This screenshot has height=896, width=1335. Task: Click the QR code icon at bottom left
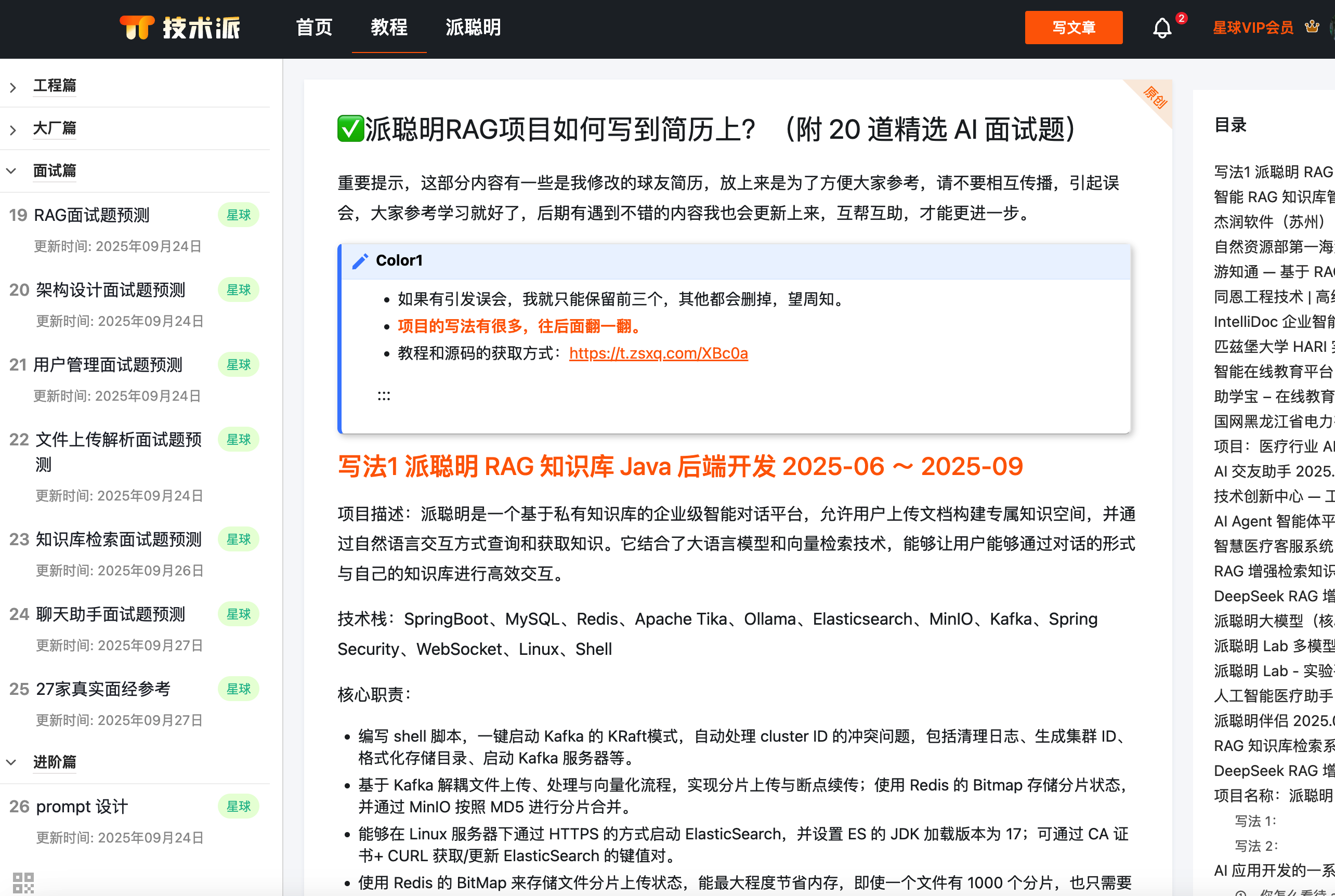[23, 882]
